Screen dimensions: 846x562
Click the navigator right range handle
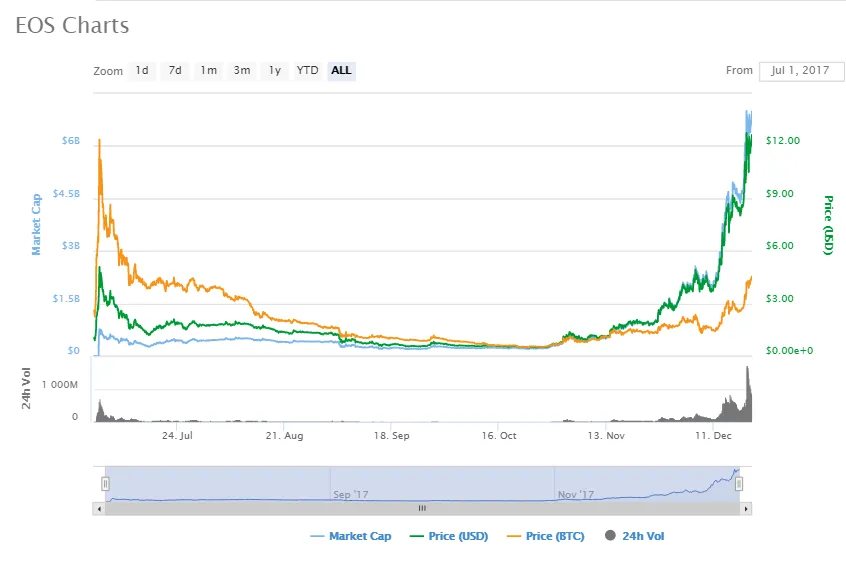pos(739,484)
